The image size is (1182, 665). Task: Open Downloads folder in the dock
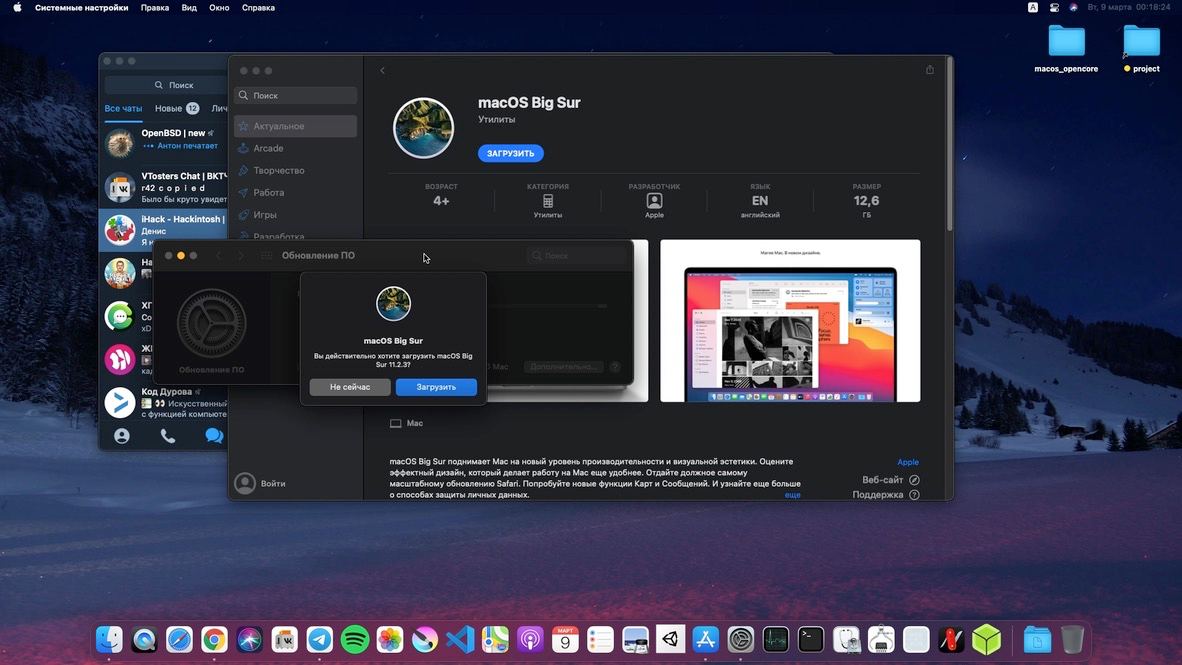point(1037,640)
